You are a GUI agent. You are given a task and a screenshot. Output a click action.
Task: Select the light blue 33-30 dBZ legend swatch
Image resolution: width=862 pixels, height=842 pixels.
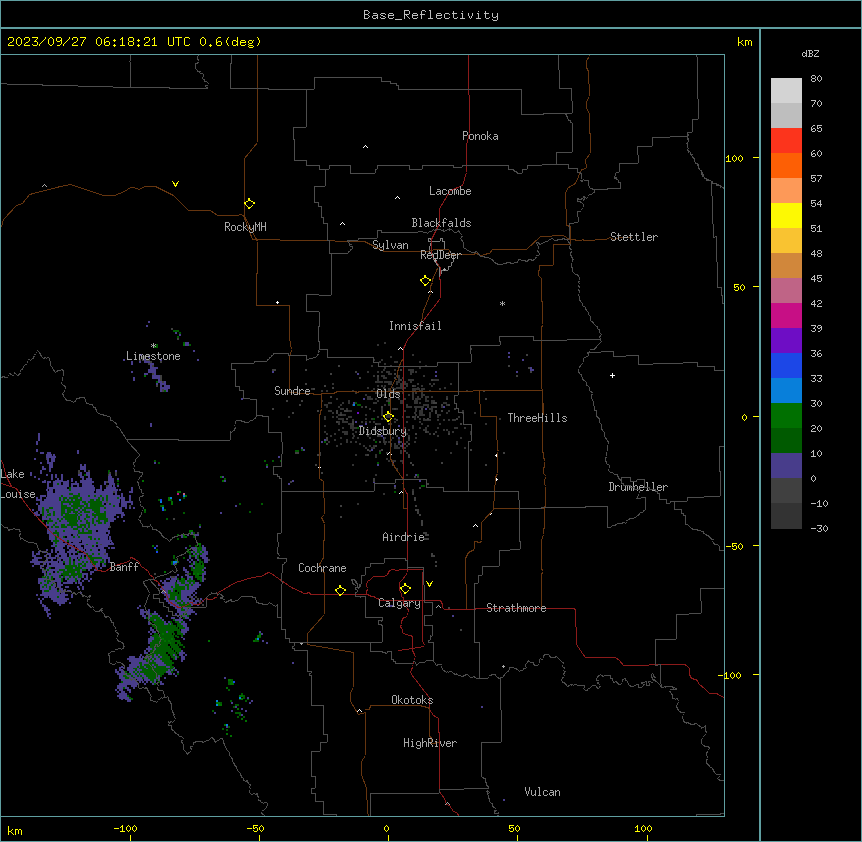coord(786,391)
